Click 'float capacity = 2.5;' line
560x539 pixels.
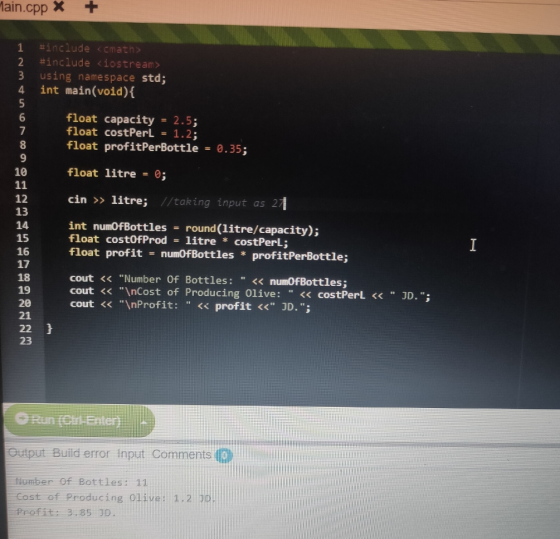click(132, 119)
